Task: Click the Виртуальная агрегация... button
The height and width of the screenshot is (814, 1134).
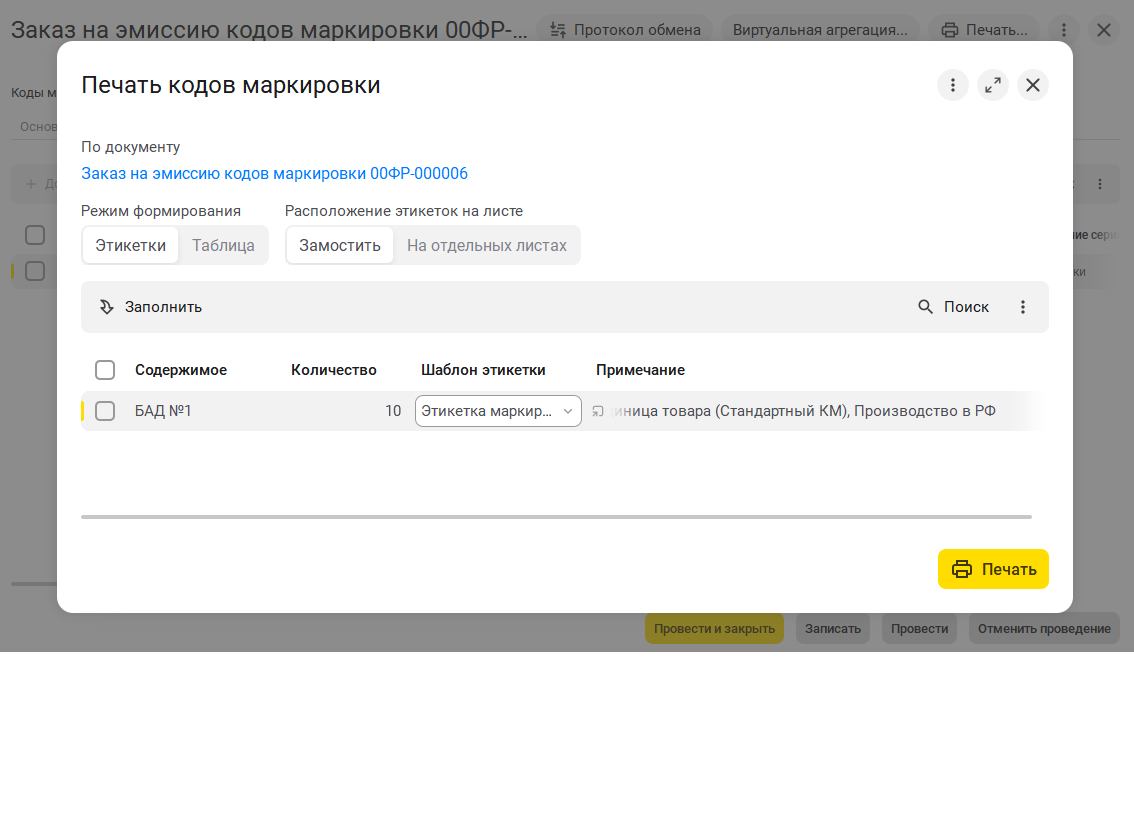Action: tap(820, 30)
